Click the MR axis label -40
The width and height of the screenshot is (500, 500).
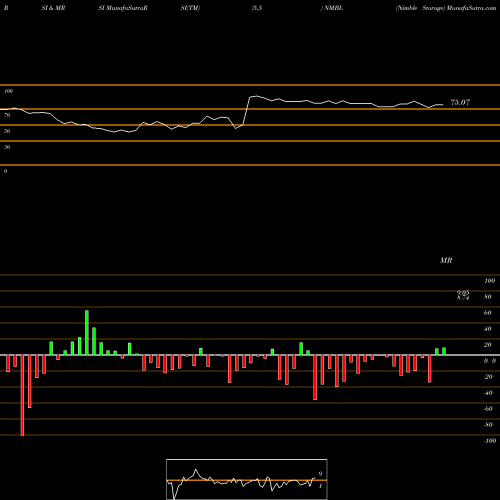pyautogui.click(x=488, y=393)
